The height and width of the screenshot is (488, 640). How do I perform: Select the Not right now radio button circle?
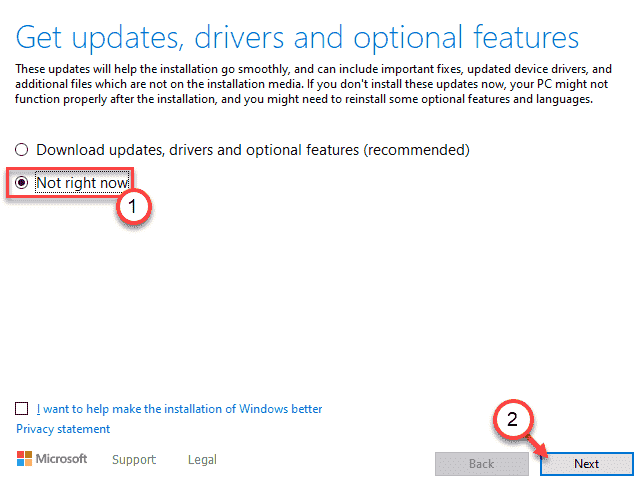23,183
